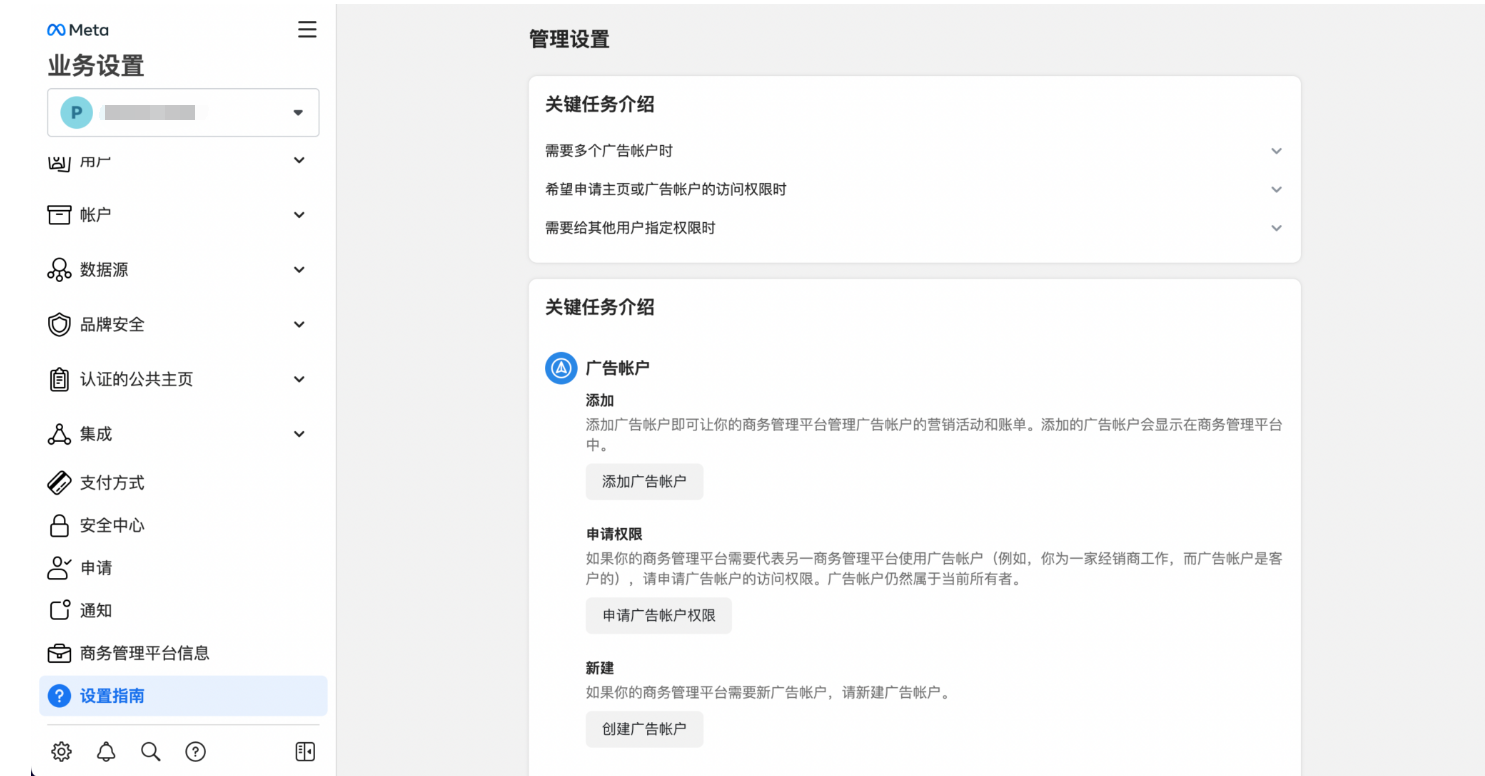Viewport: 1485px width, 776px height.
Task: Collapse sidebar with panel toggle icon
Action: [x=305, y=752]
